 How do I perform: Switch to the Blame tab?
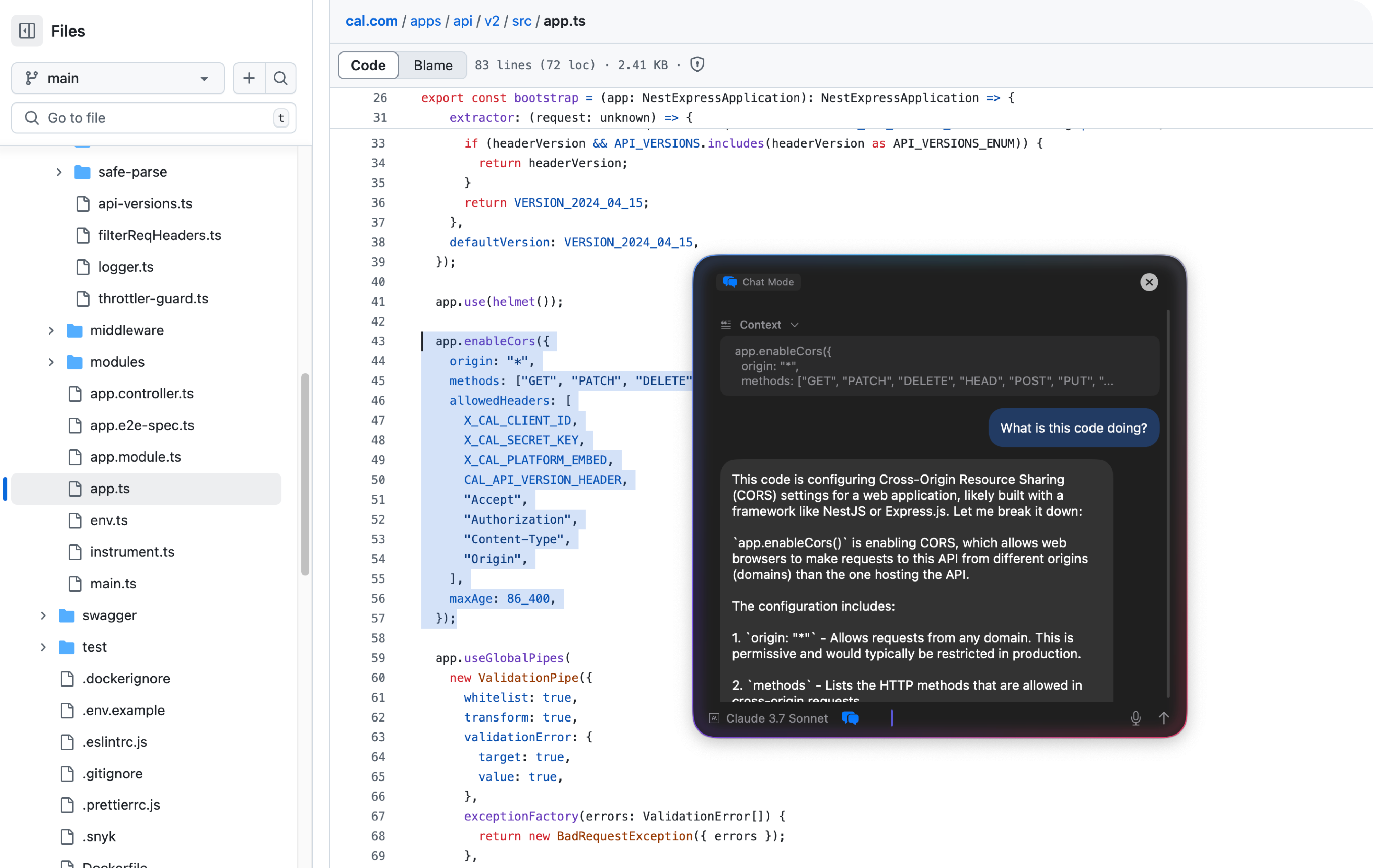[433, 66]
